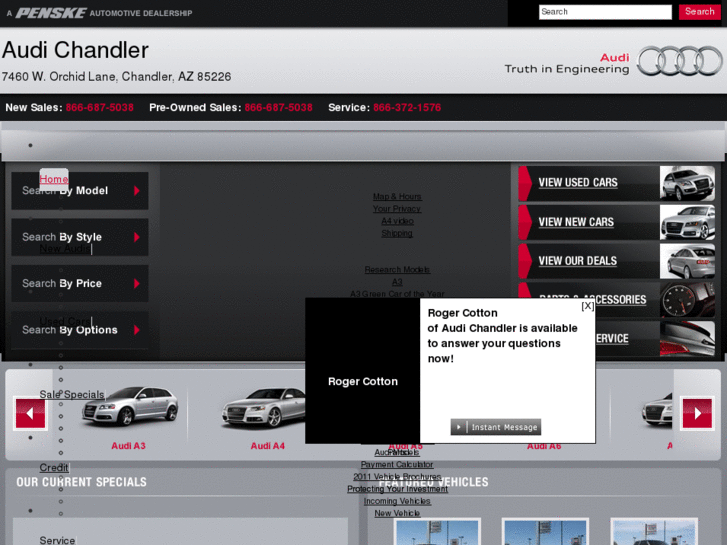Click the Audi A4 model label
The image size is (727, 545).
(x=268, y=446)
